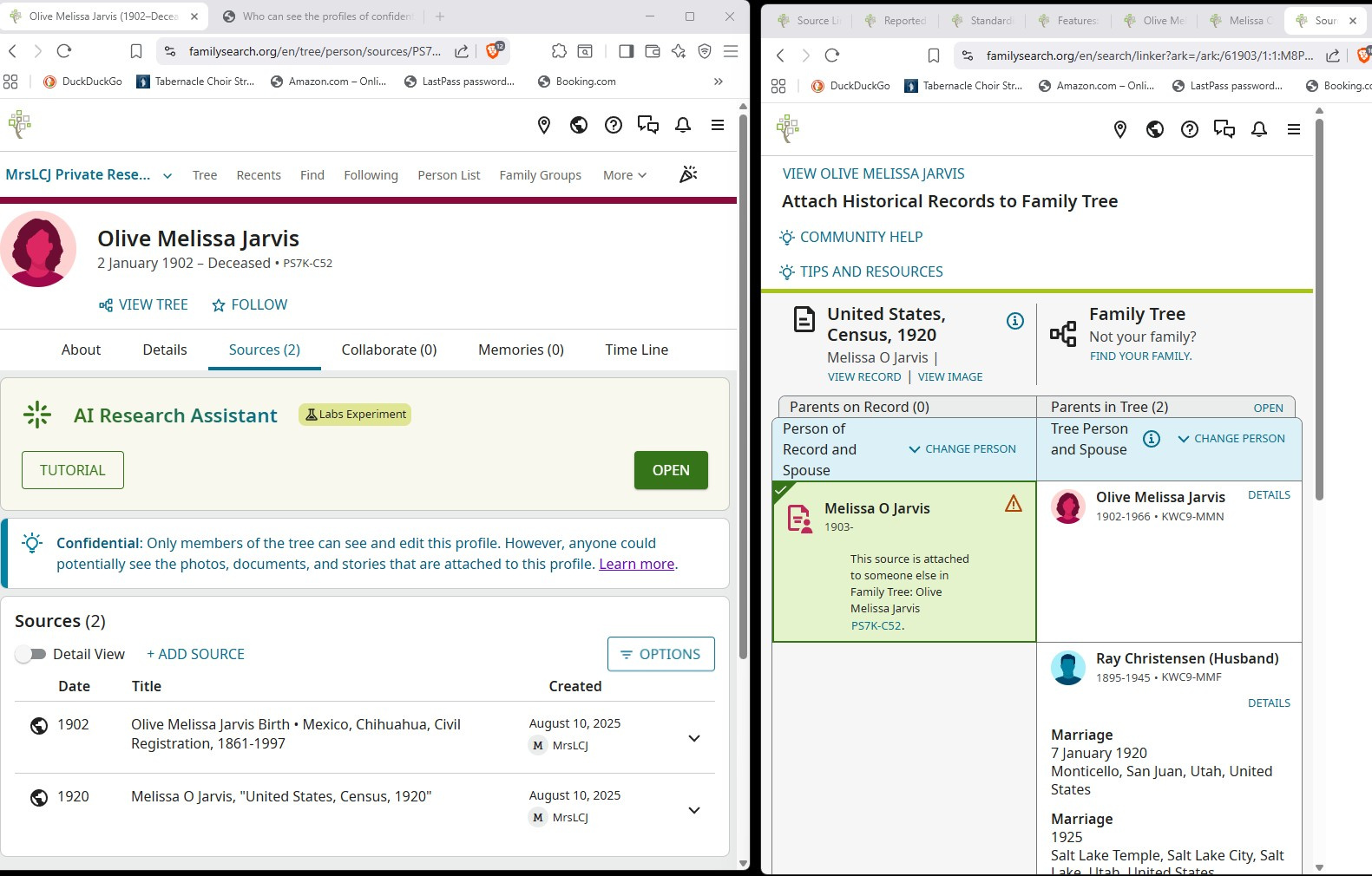Open Person List navigation item
This screenshot has height=876, width=1372.
pos(449,175)
